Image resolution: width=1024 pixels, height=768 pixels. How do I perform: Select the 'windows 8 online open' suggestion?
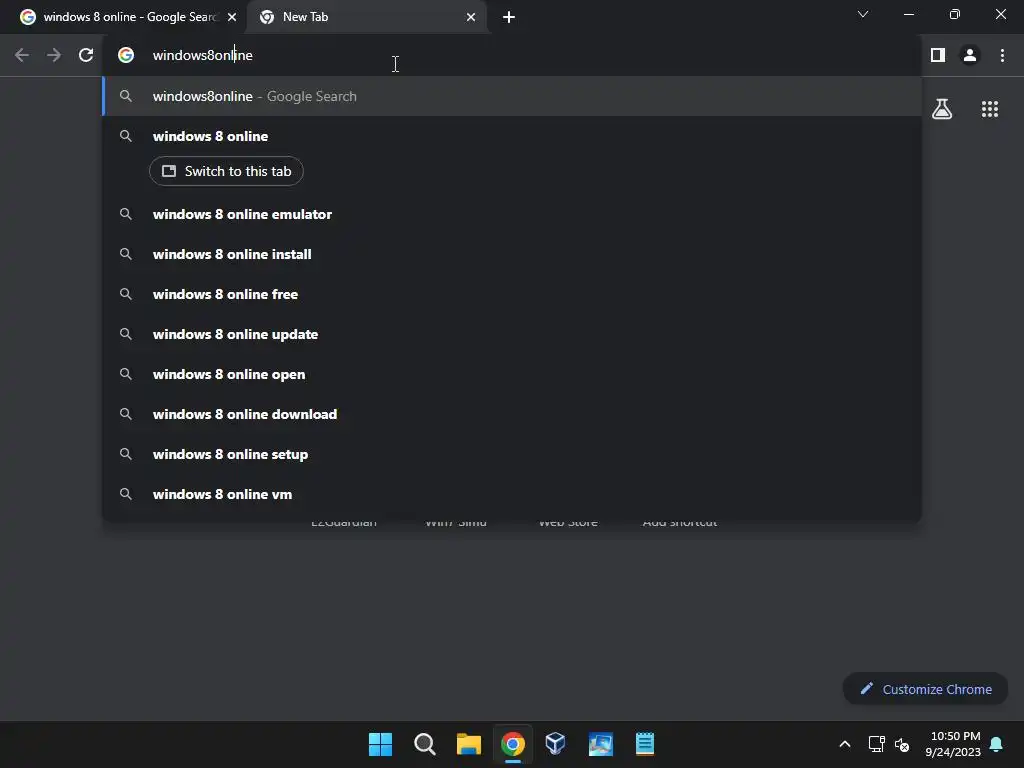click(513, 374)
